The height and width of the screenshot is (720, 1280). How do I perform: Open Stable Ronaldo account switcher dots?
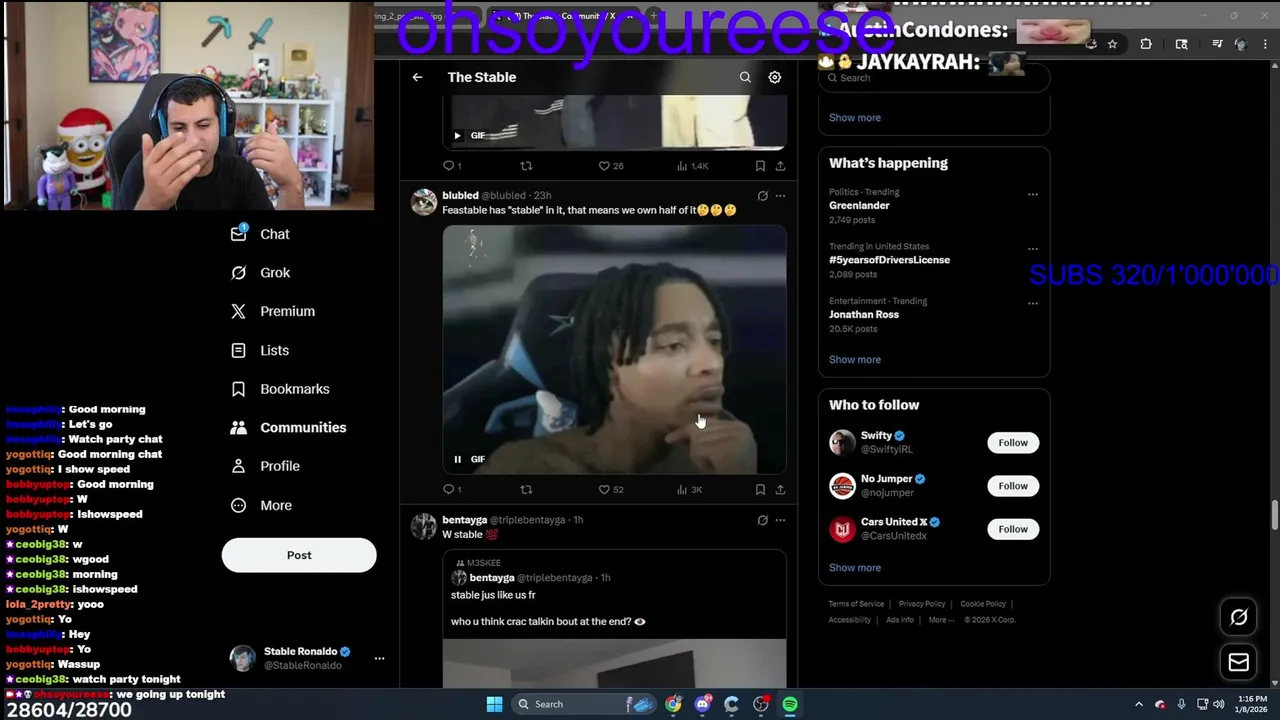coord(379,658)
